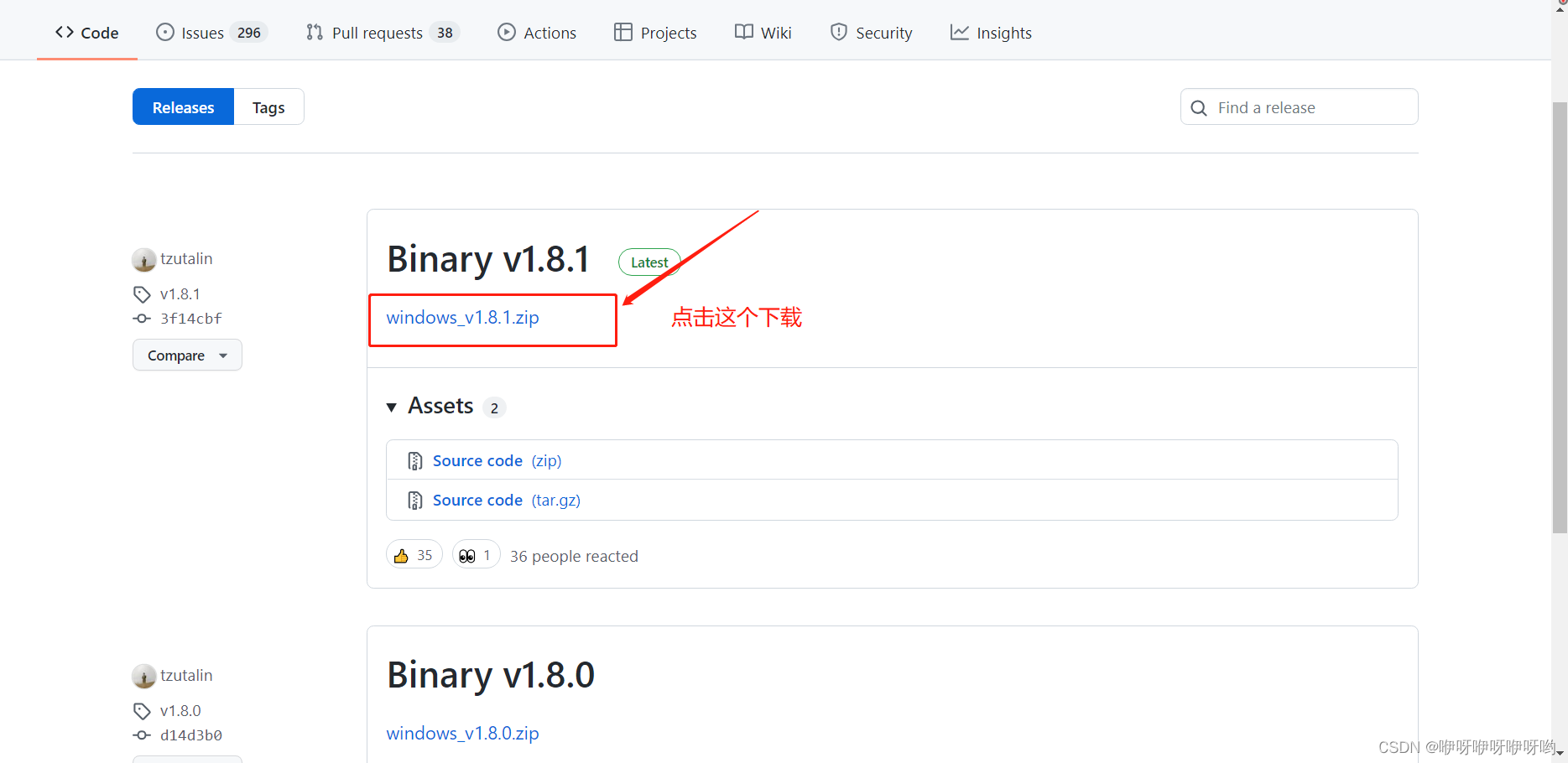Click the tag icon next to v1.8.0

click(x=142, y=711)
